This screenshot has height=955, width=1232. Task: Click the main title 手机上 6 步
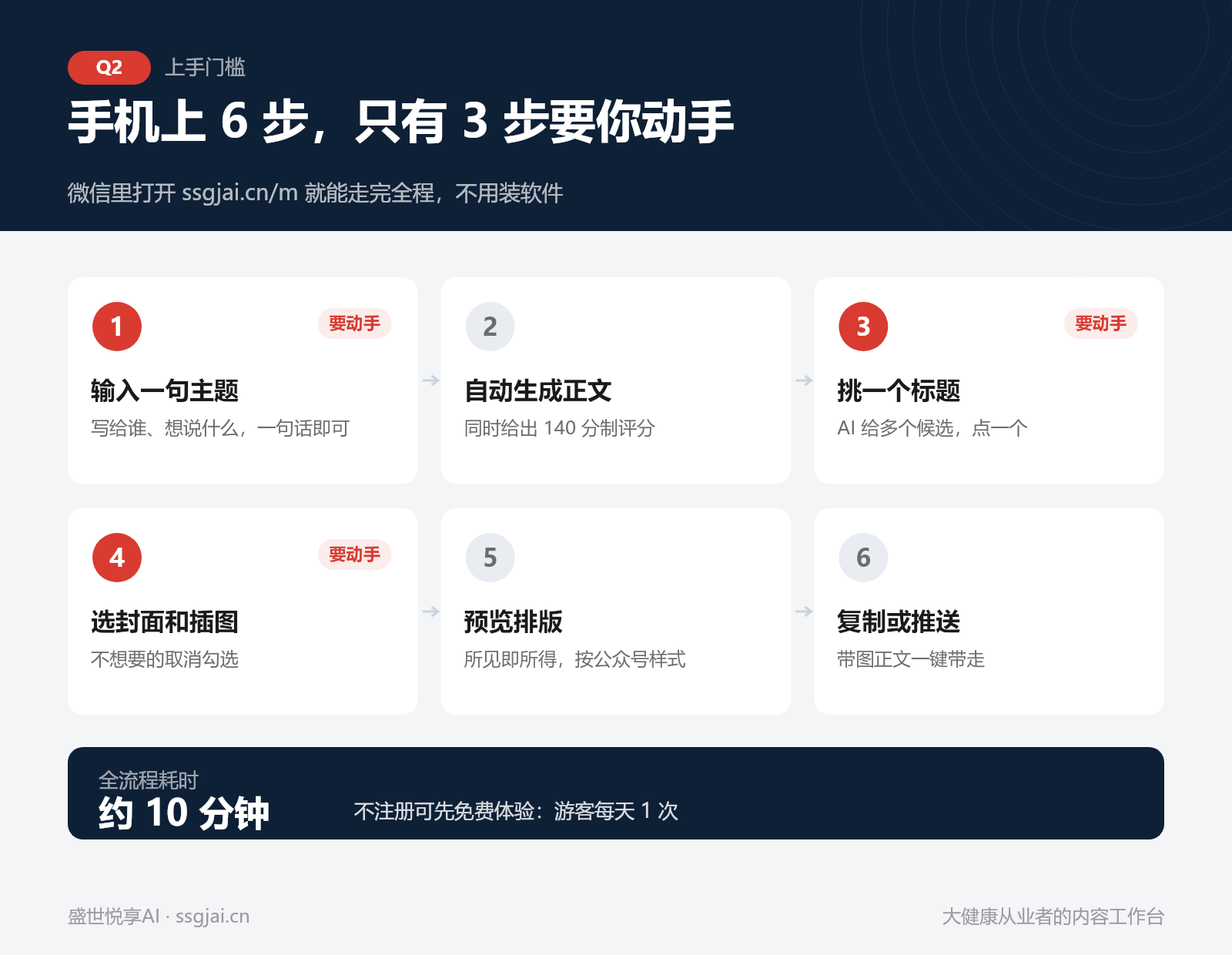[400, 122]
